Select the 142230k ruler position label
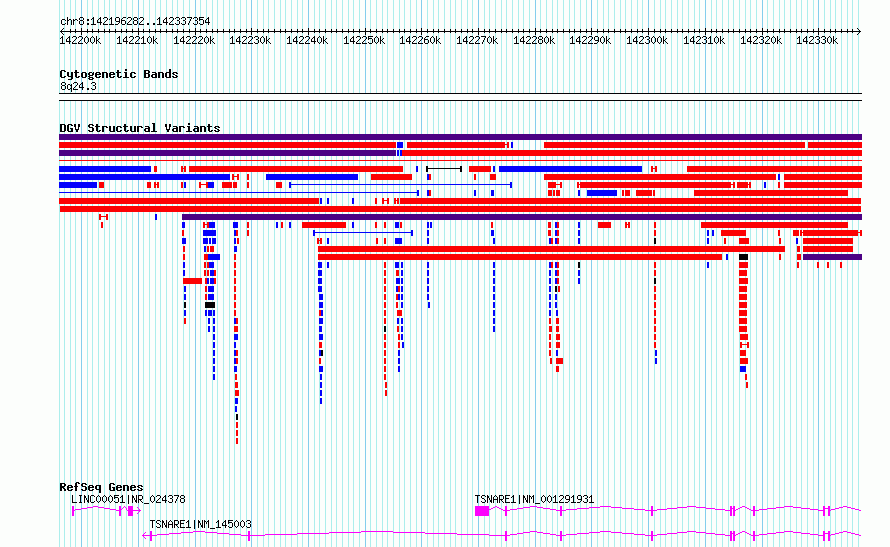The image size is (890, 547). (250, 41)
